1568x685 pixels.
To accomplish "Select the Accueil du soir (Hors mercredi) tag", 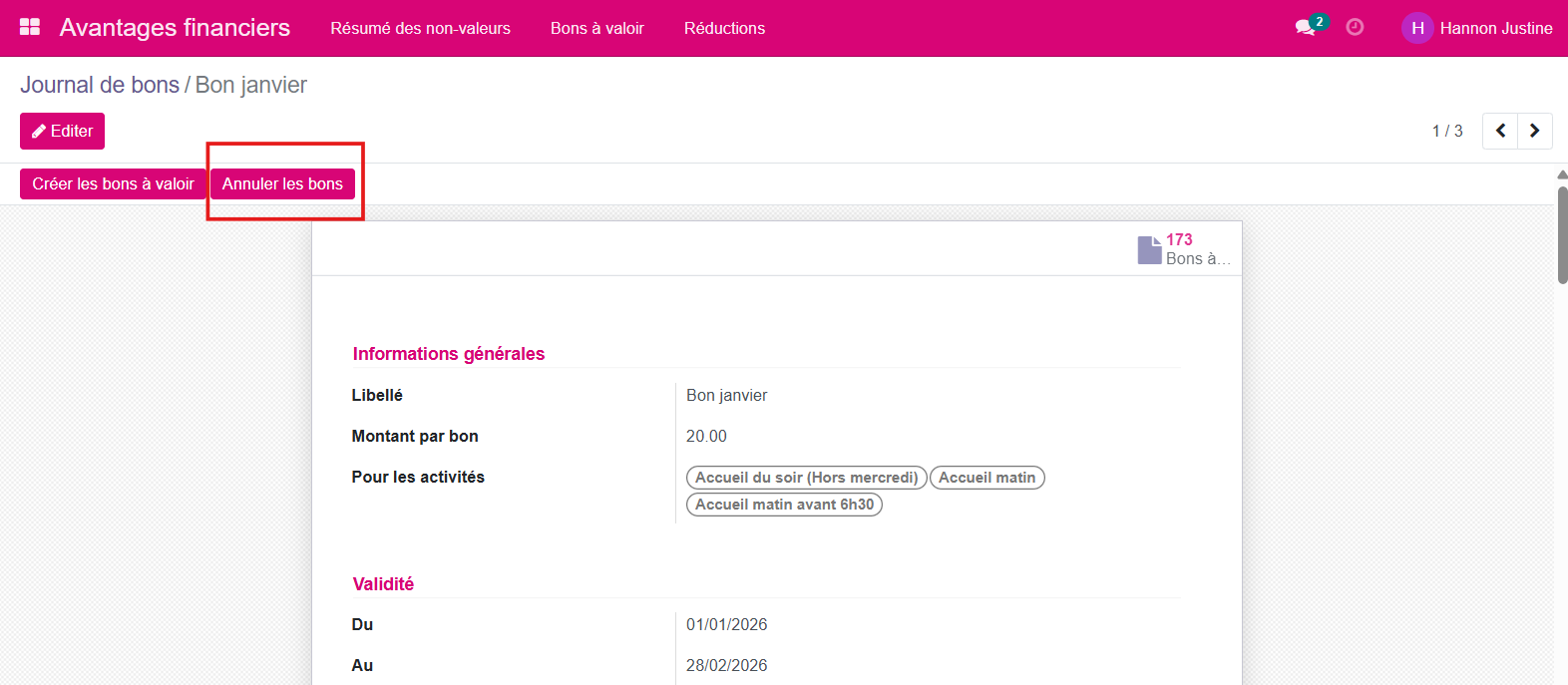I will (x=806, y=478).
